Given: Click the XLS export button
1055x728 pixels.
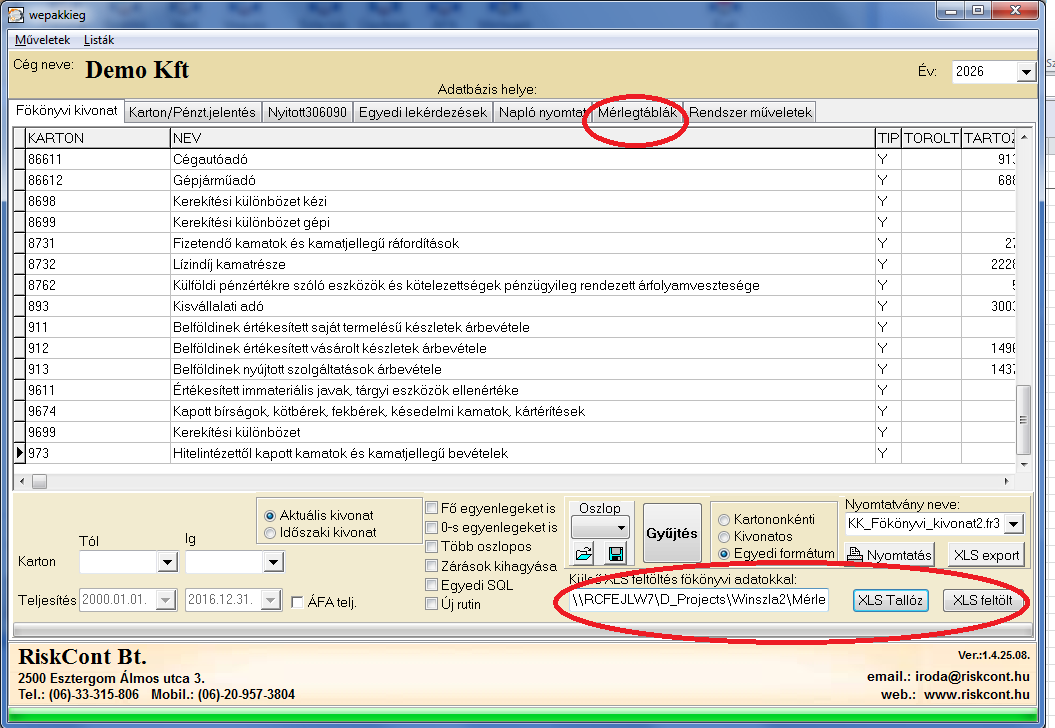Looking at the screenshot, I should click(x=986, y=555).
